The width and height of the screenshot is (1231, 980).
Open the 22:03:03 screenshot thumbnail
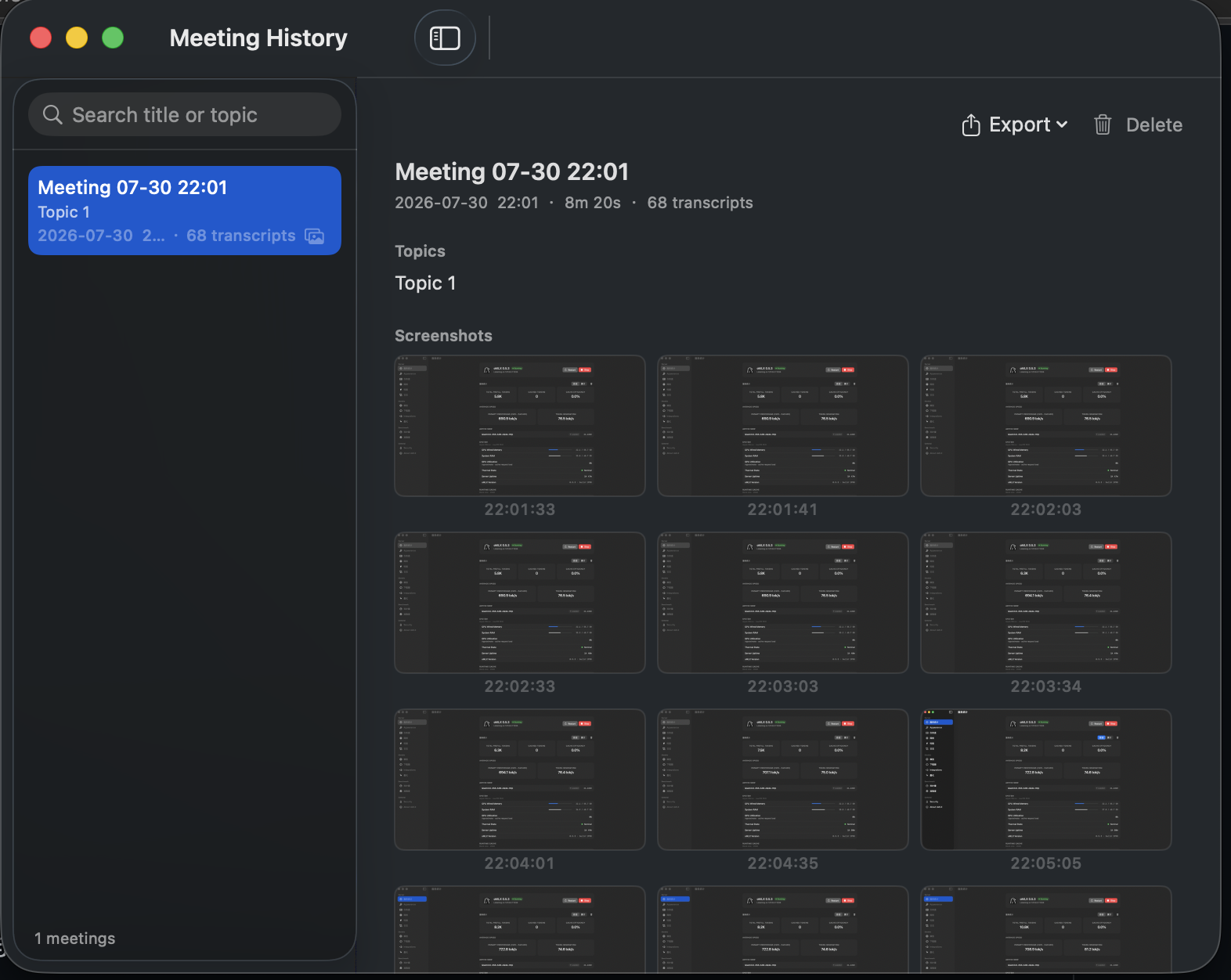(783, 603)
